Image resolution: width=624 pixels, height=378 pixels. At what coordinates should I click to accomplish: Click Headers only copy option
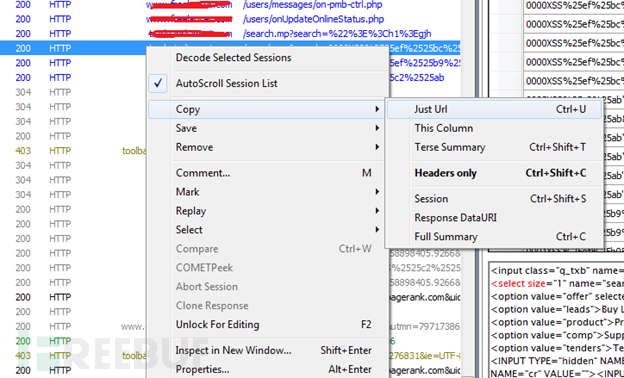pos(494,173)
